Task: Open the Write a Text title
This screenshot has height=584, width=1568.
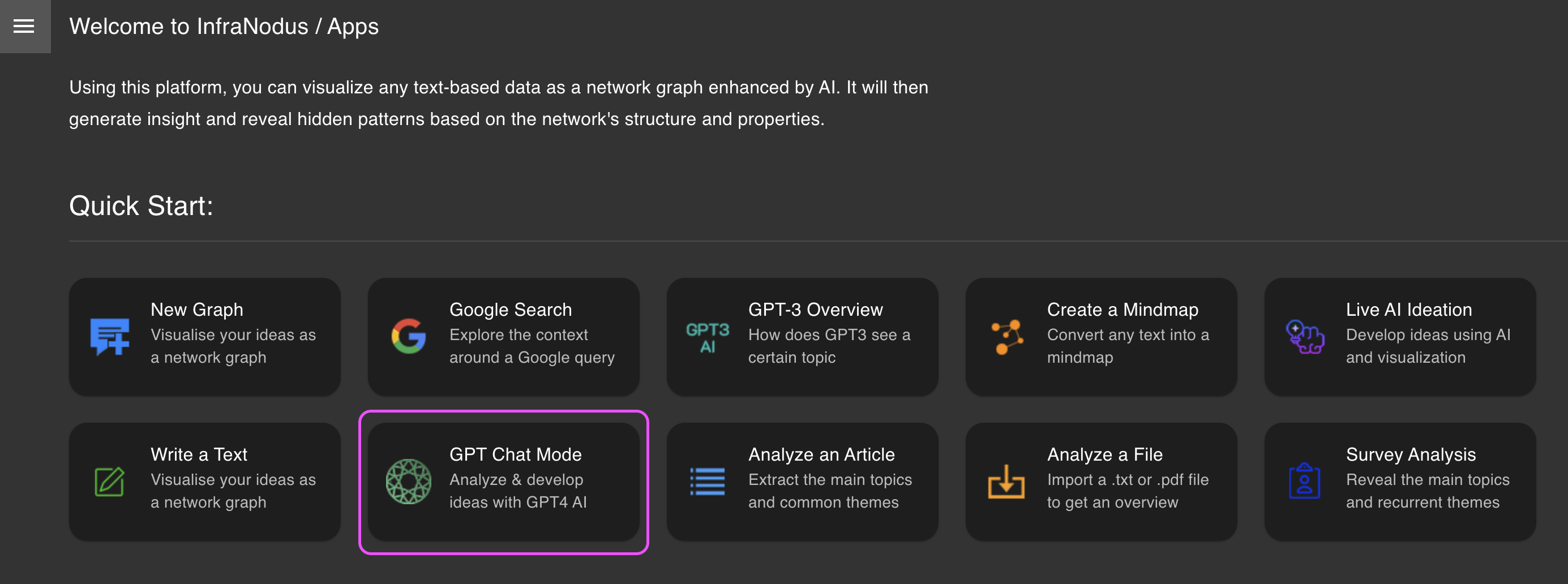Action: coord(199,454)
